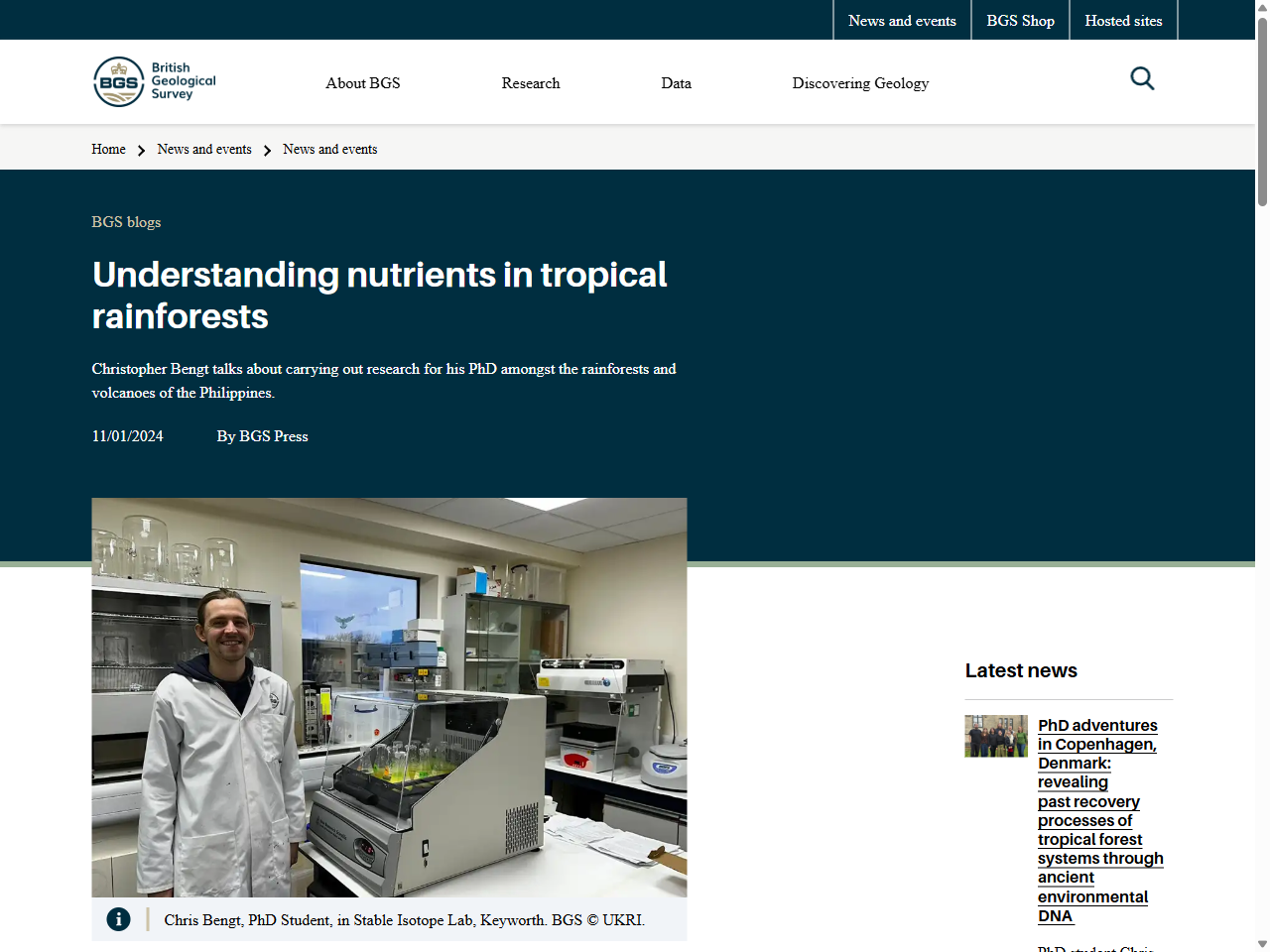Screen dimensions: 1270x952
Task: Click the BGS blogs category label
Action: (x=126, y=222)
